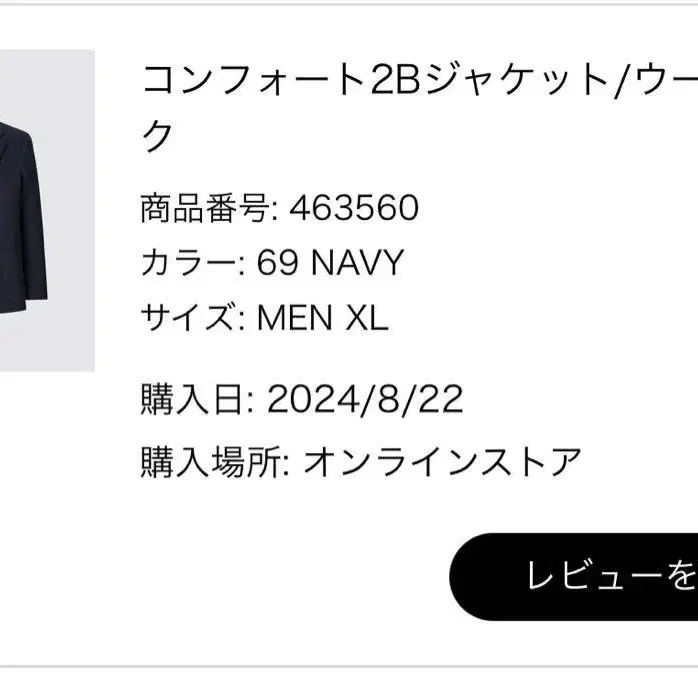
Task: Click the XL text in size line
Action: (x=366, y=317)
